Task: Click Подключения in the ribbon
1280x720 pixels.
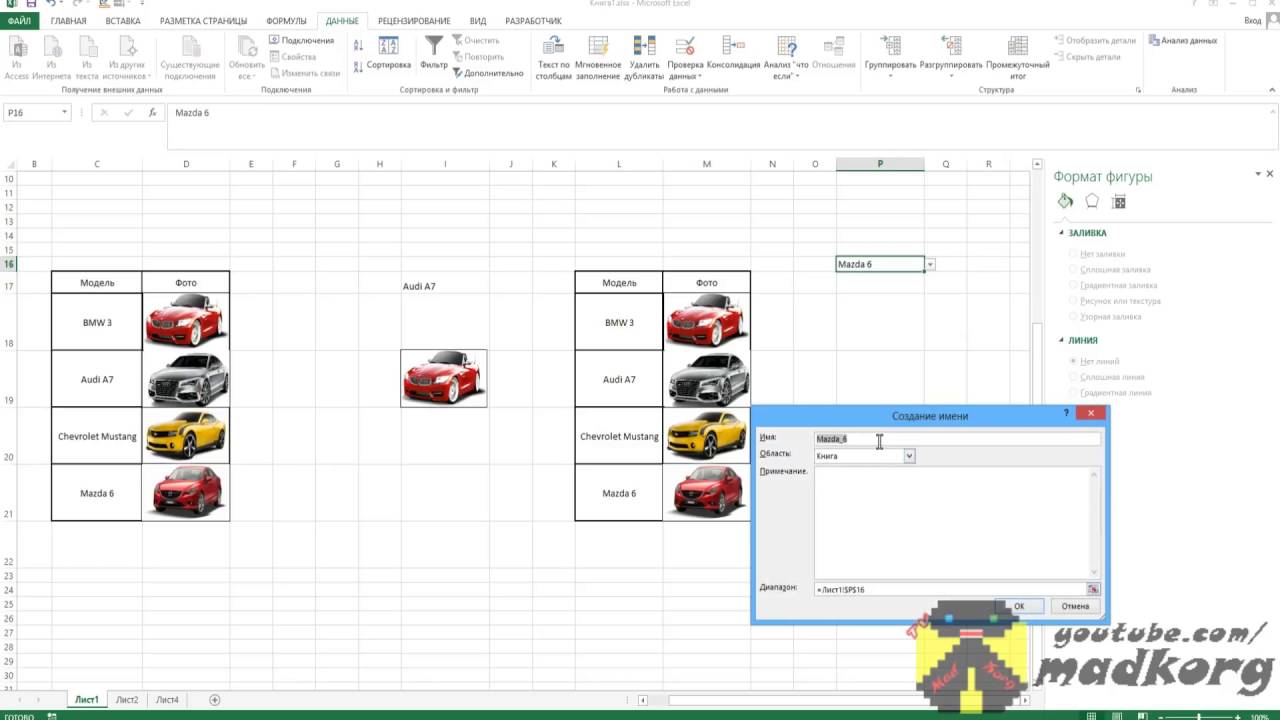Action: 301,40
